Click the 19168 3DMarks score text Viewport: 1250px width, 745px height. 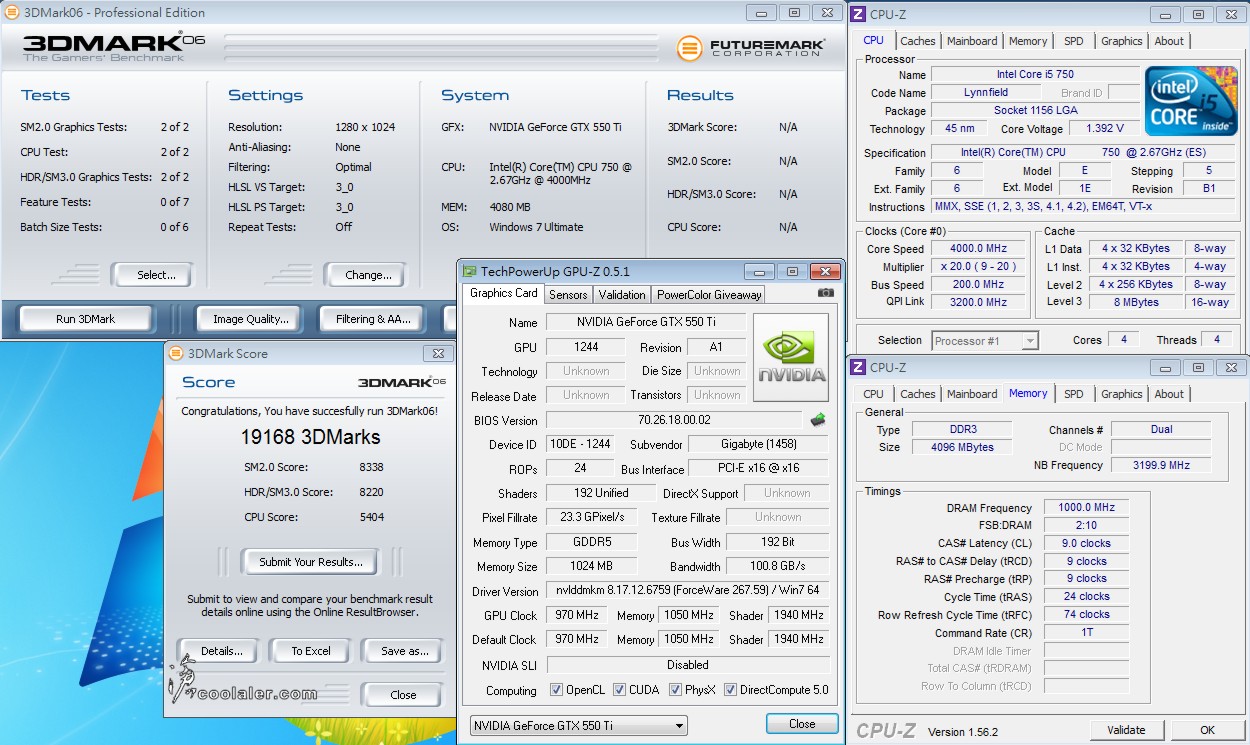point(310,437)
